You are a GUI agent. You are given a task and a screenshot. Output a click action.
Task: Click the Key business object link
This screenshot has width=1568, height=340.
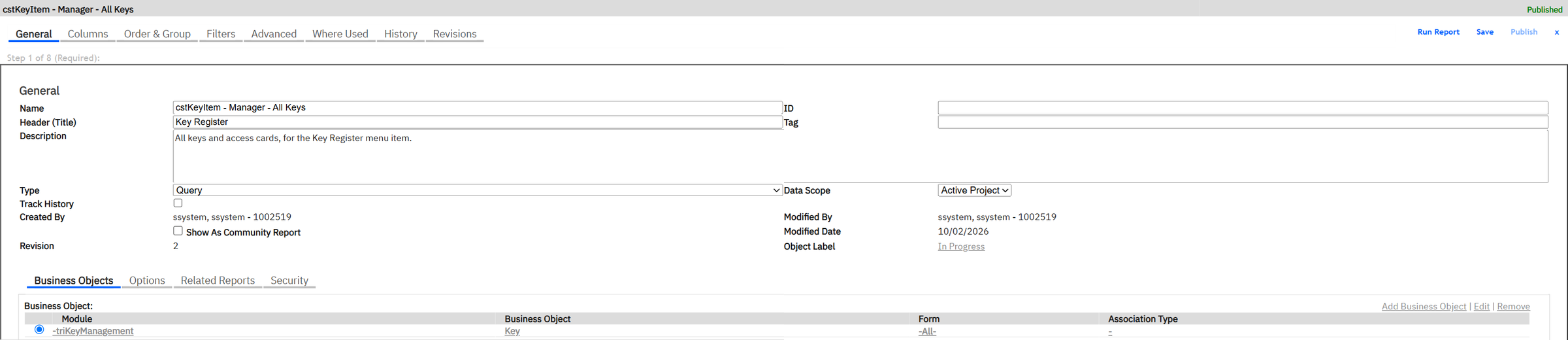(x=512, y=331)
